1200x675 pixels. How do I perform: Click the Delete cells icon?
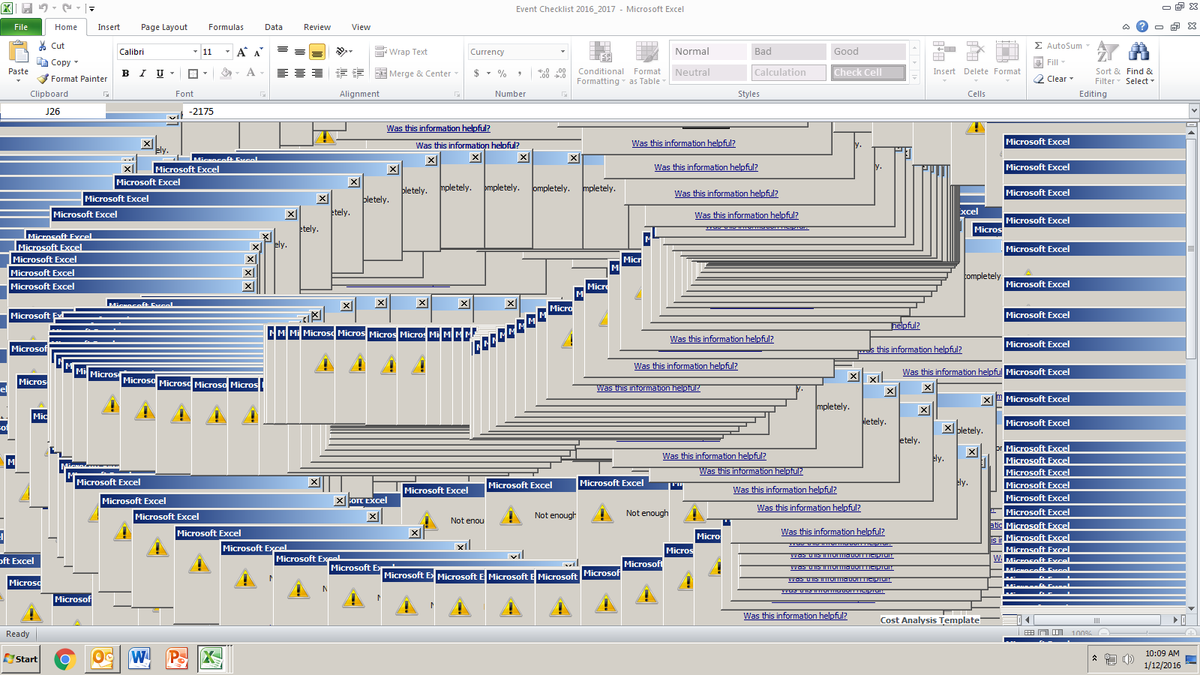point(976,51)
